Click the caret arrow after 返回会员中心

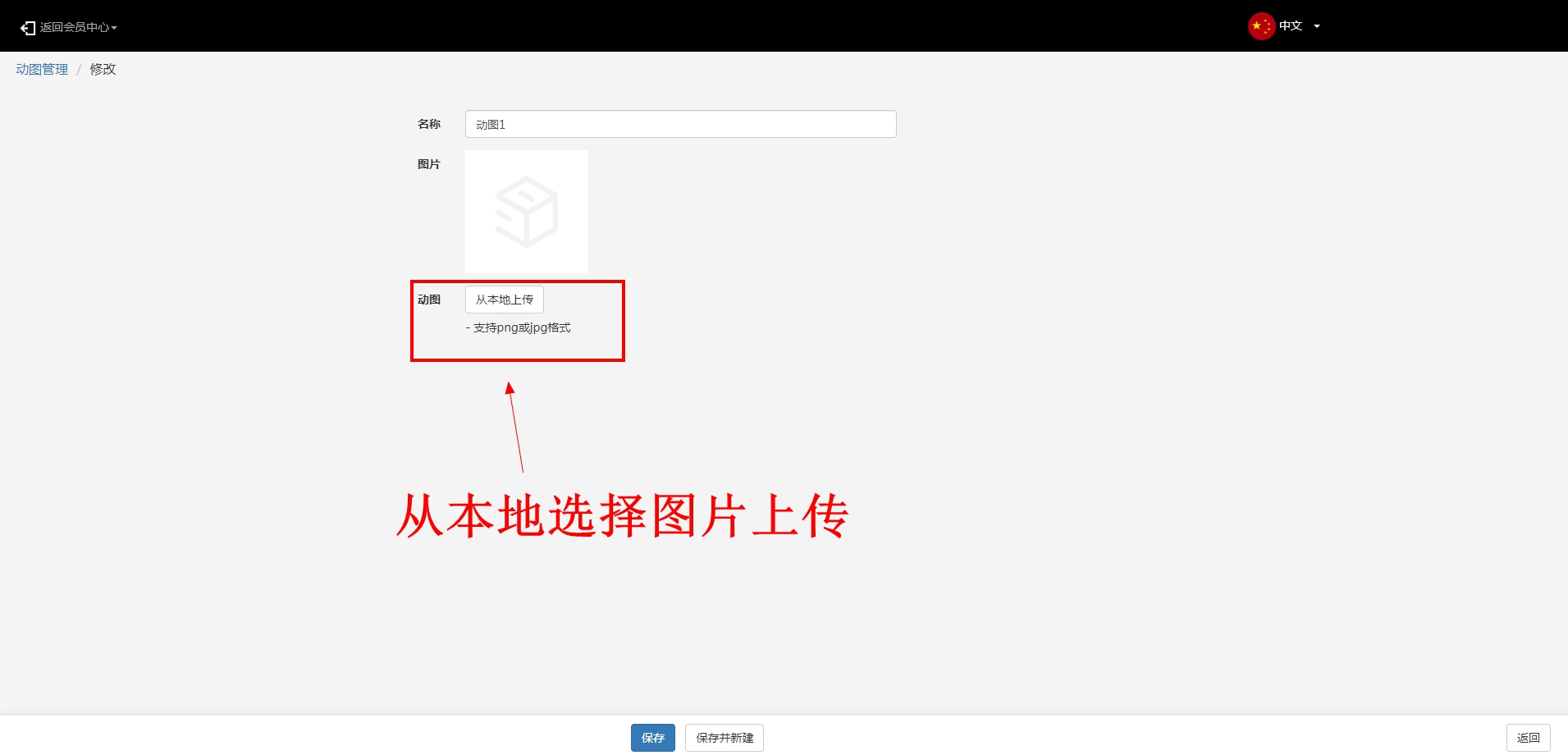[x=114, y=28]
